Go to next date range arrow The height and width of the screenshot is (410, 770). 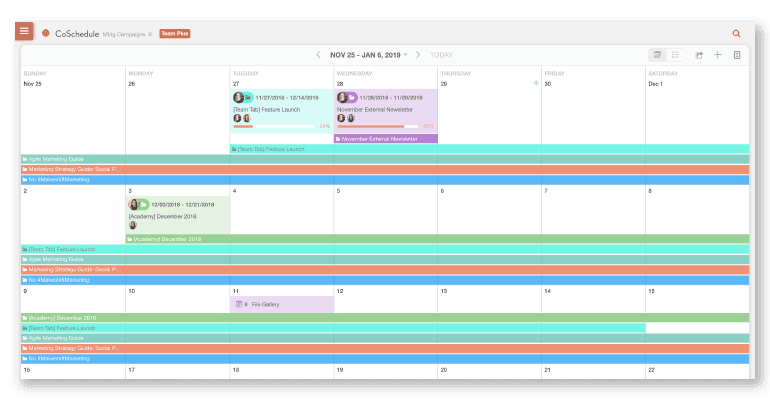coord(420,55)
